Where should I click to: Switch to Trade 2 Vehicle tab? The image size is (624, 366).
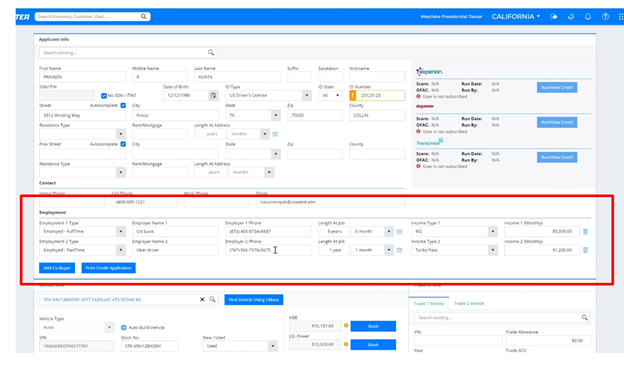coord(469,304)
